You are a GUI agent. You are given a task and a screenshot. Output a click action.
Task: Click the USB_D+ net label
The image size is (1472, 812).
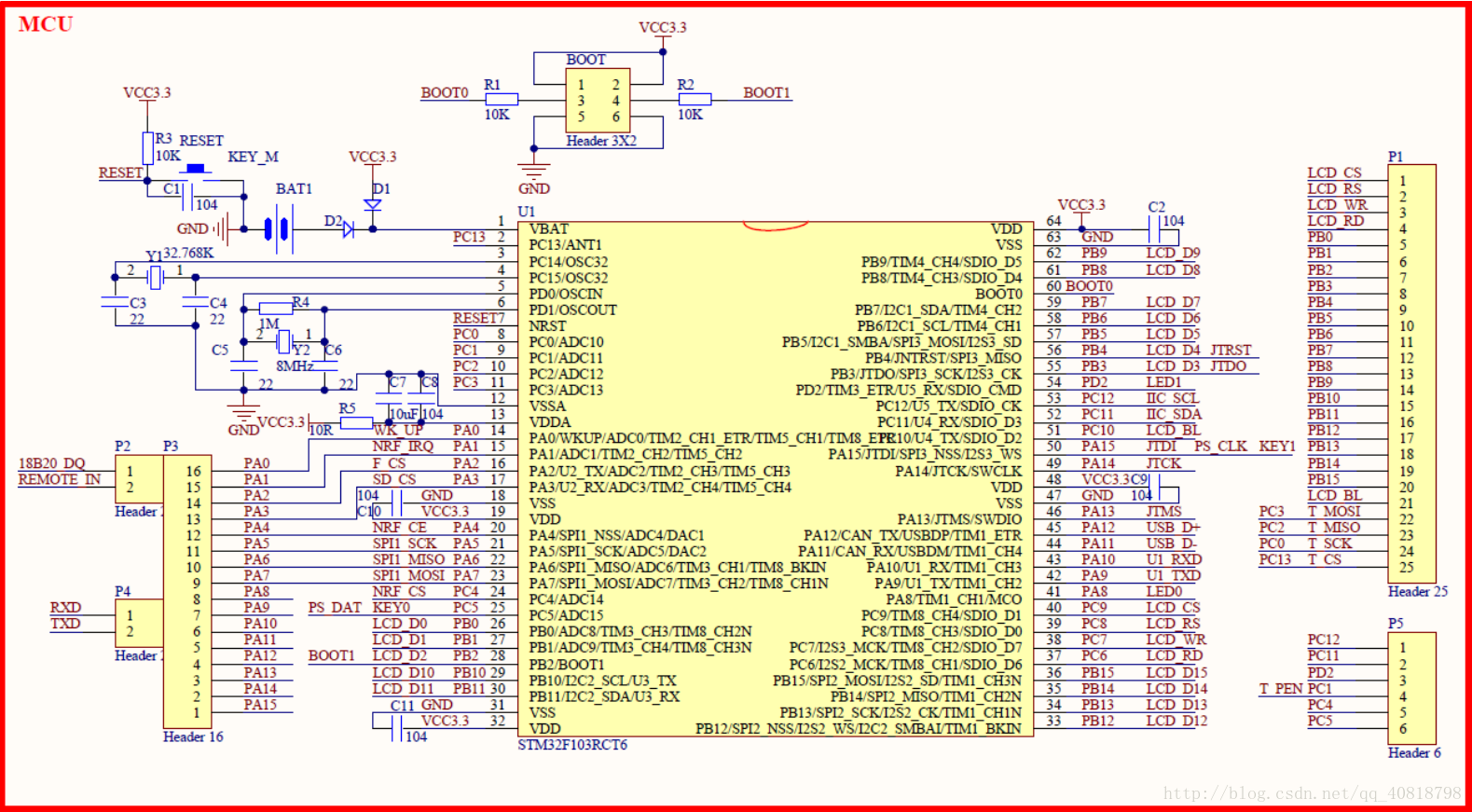click(x=1174, y=528)
